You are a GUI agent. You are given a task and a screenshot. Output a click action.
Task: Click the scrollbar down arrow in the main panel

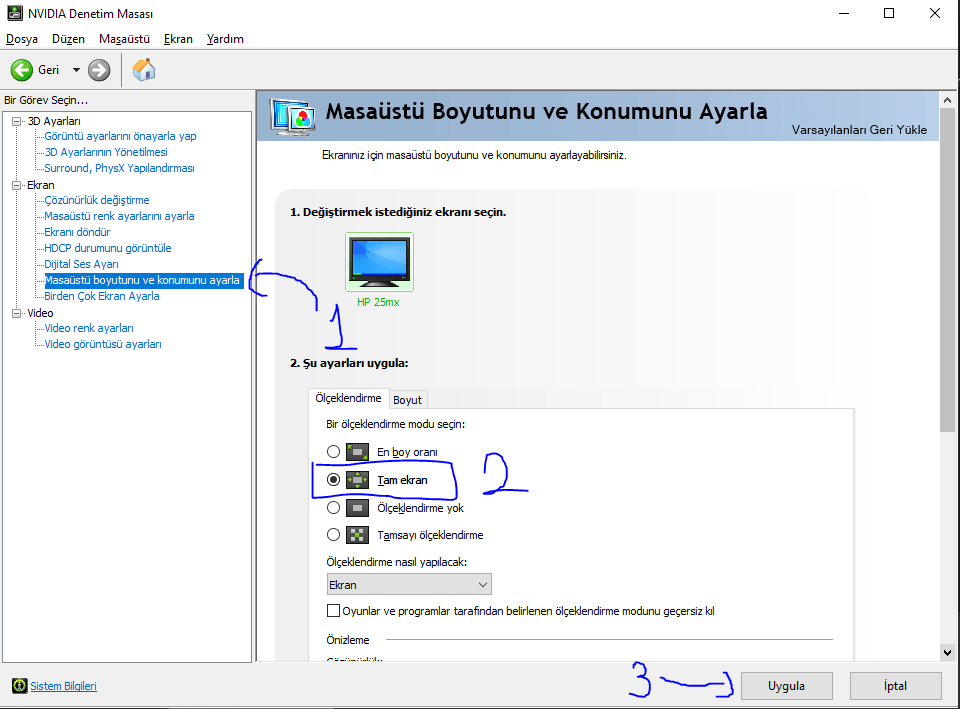(x=947, y=653)
